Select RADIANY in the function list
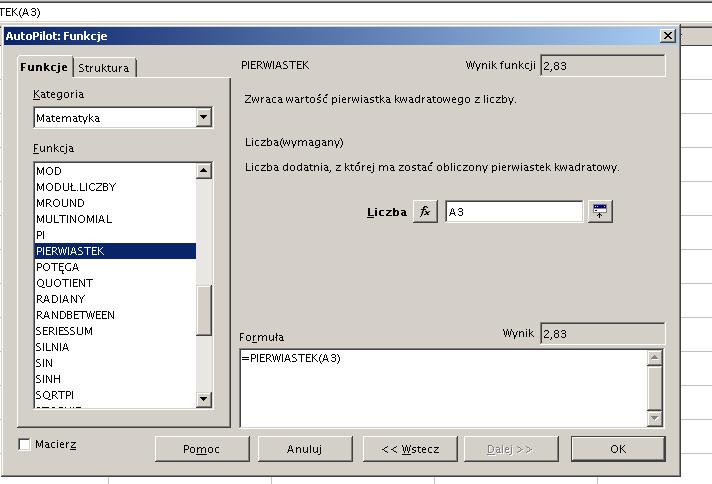 point(115,299)
